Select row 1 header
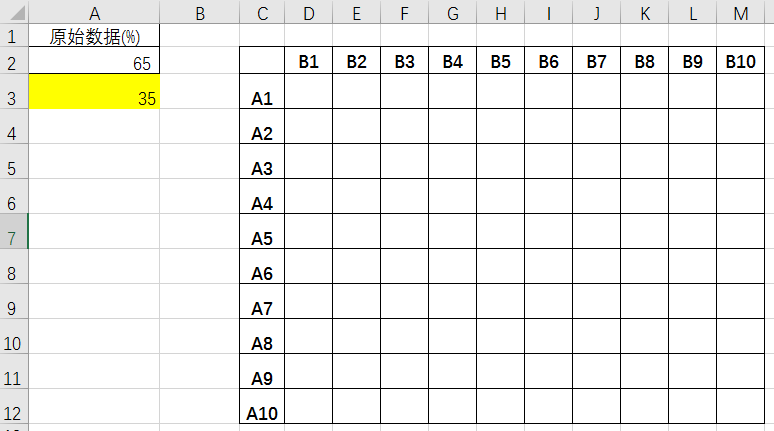Image resolution: width=774 pixels, height=431 pixels. 14,36
